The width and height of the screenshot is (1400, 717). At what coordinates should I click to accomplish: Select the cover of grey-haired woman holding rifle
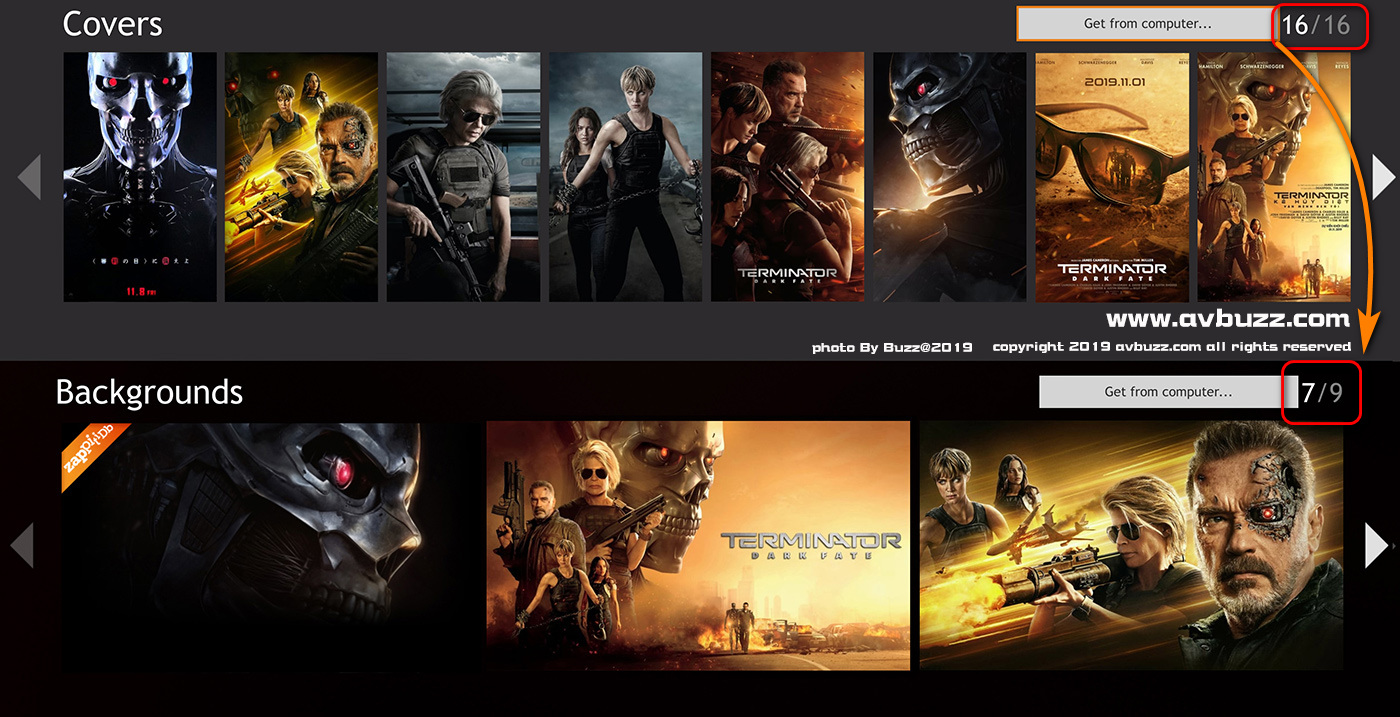tap(463, 177)
